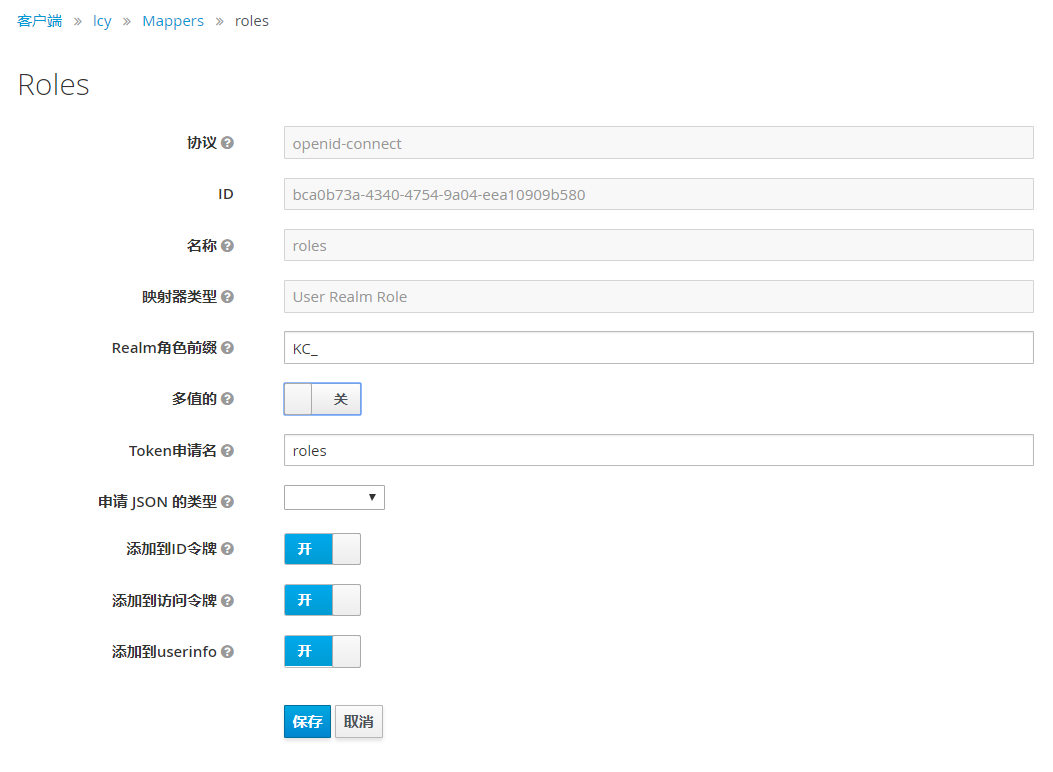The image size is (1053, 772).
Task: Click the Realm角色前缀 field containing KC_
Action: click(x=658, y=348)
